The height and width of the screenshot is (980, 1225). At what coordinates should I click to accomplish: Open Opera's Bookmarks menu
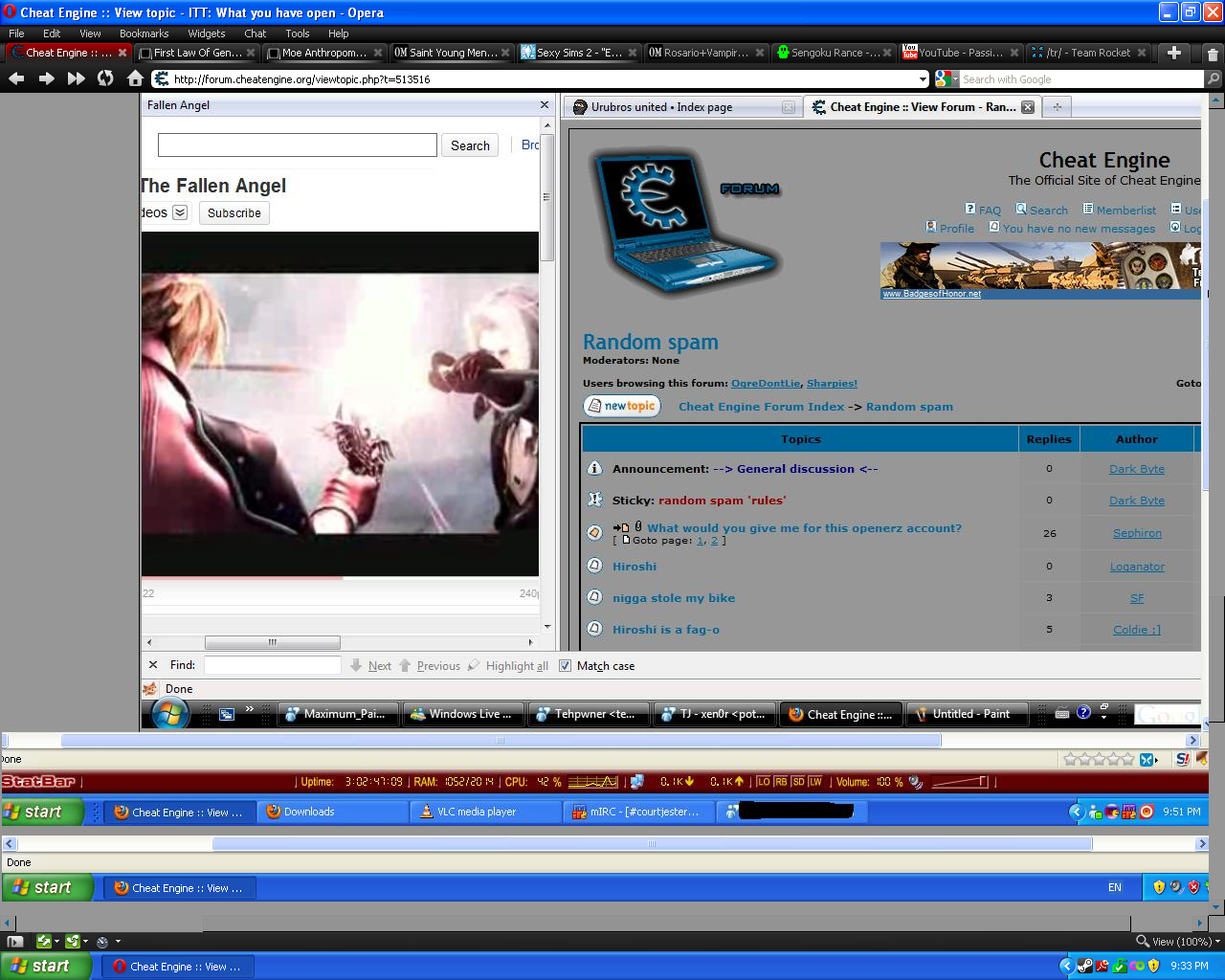point(145,33)
